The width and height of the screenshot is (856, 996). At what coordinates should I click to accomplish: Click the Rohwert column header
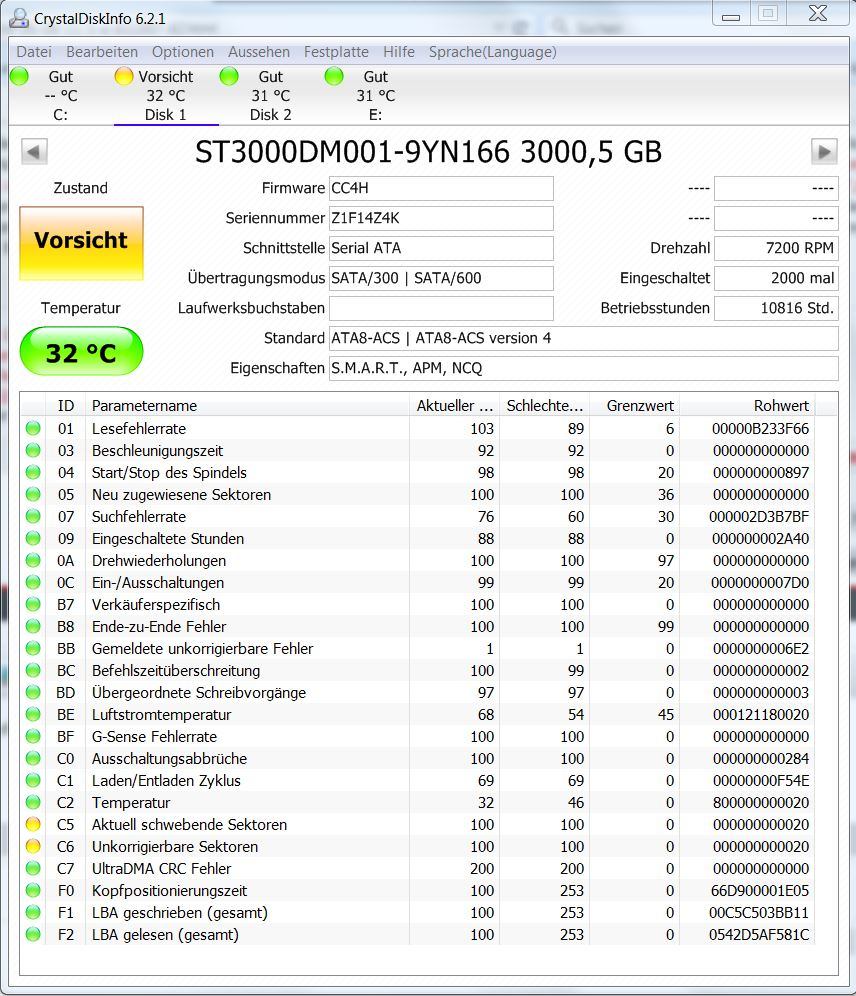747,405
